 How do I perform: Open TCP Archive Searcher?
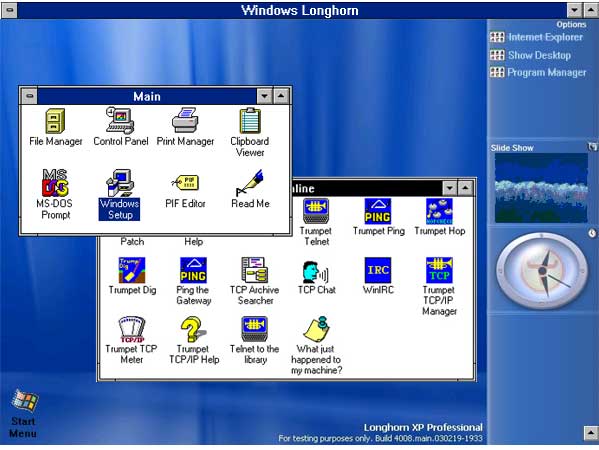point(254,281)
